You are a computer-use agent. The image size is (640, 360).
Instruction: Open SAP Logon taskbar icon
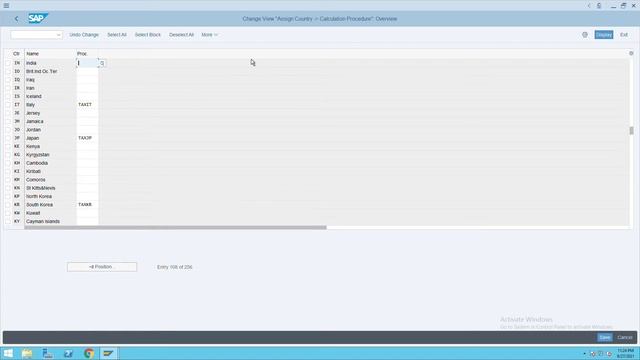[x=108, y=353]
